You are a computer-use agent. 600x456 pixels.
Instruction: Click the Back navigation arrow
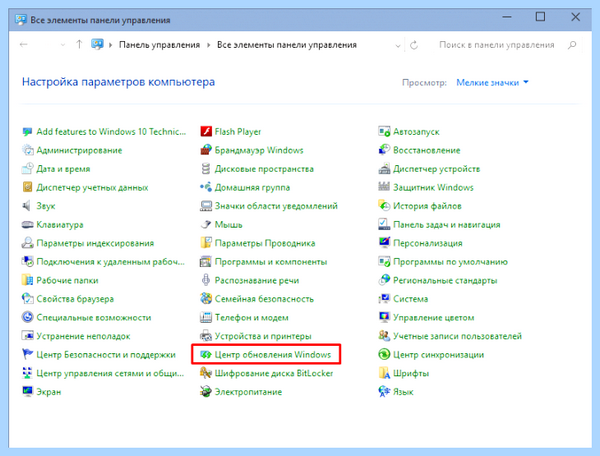pyautogui.click(x=24, y=45)
